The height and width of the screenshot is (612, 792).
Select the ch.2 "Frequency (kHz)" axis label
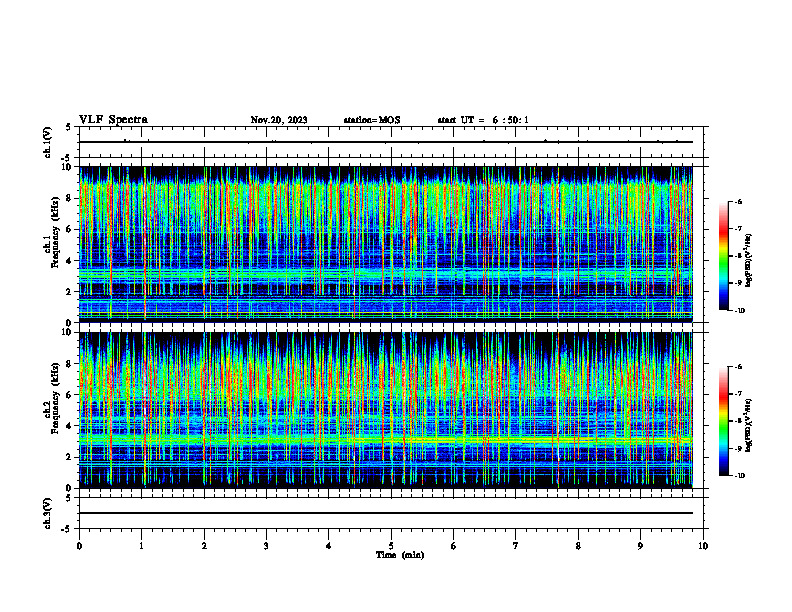(x=56, y=398)
